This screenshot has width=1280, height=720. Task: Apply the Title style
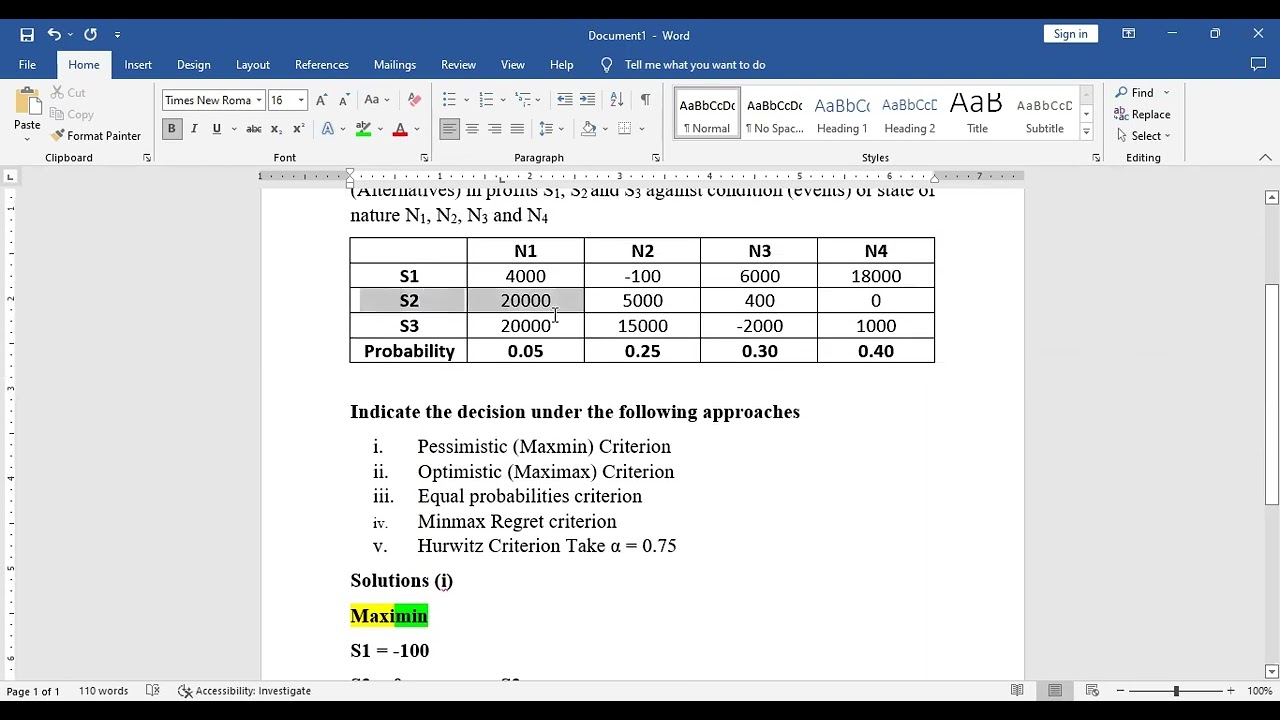[977, 114]
